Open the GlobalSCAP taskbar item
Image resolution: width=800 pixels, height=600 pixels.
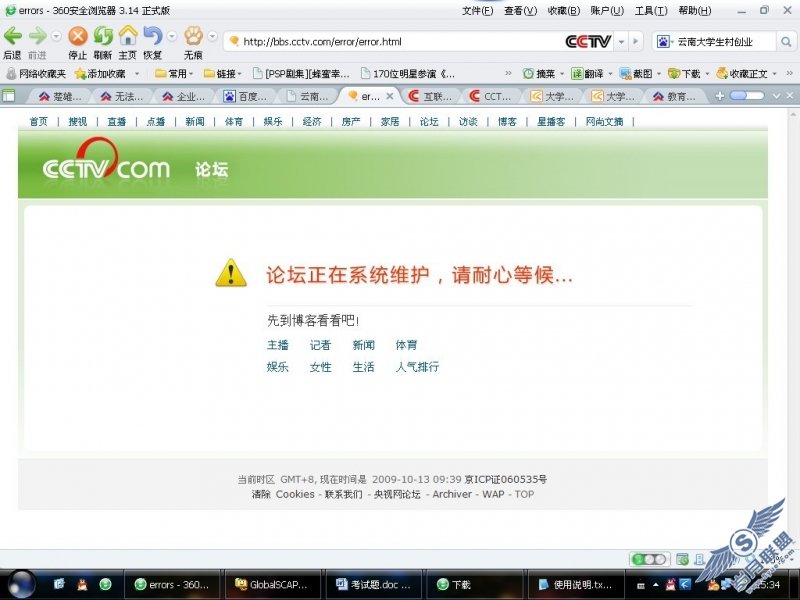[272, 585]
